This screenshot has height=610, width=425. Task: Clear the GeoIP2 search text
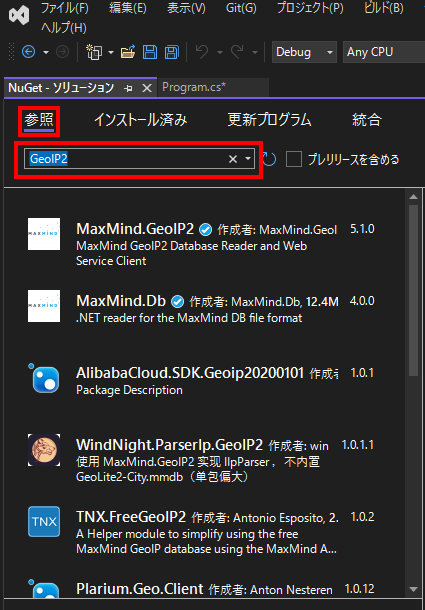[x=233, y=159]
